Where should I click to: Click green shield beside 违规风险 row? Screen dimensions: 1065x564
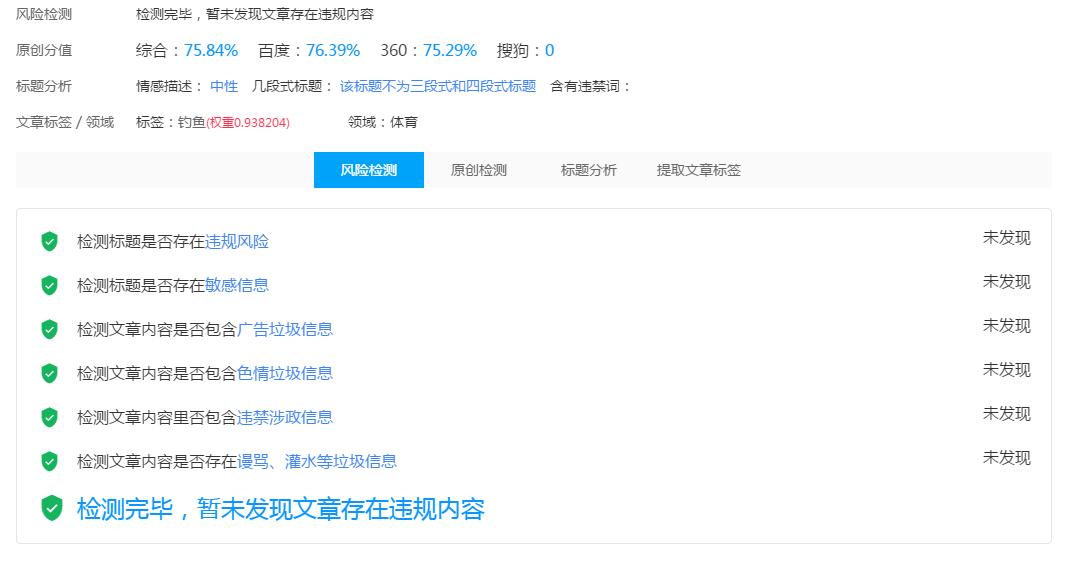click(50, 241)
